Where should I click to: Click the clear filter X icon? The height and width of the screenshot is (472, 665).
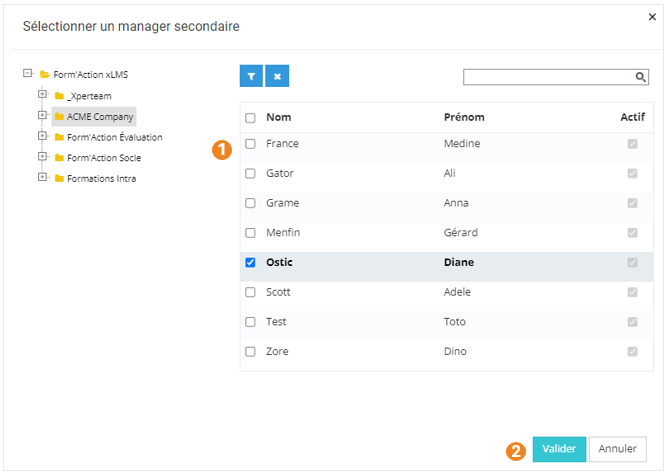point(277,76)
